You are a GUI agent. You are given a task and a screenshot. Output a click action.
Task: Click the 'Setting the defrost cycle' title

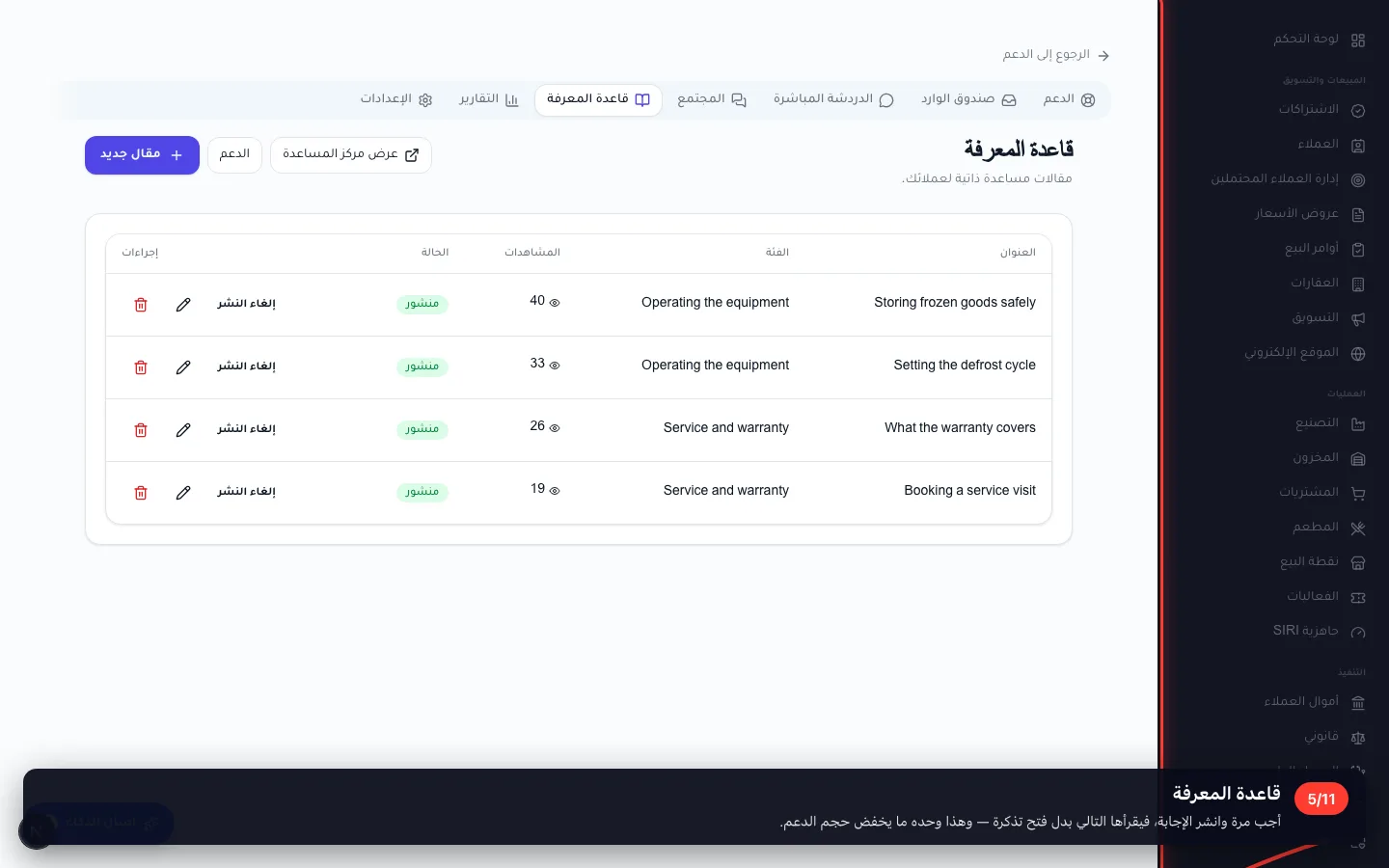[x=965, y=366]
